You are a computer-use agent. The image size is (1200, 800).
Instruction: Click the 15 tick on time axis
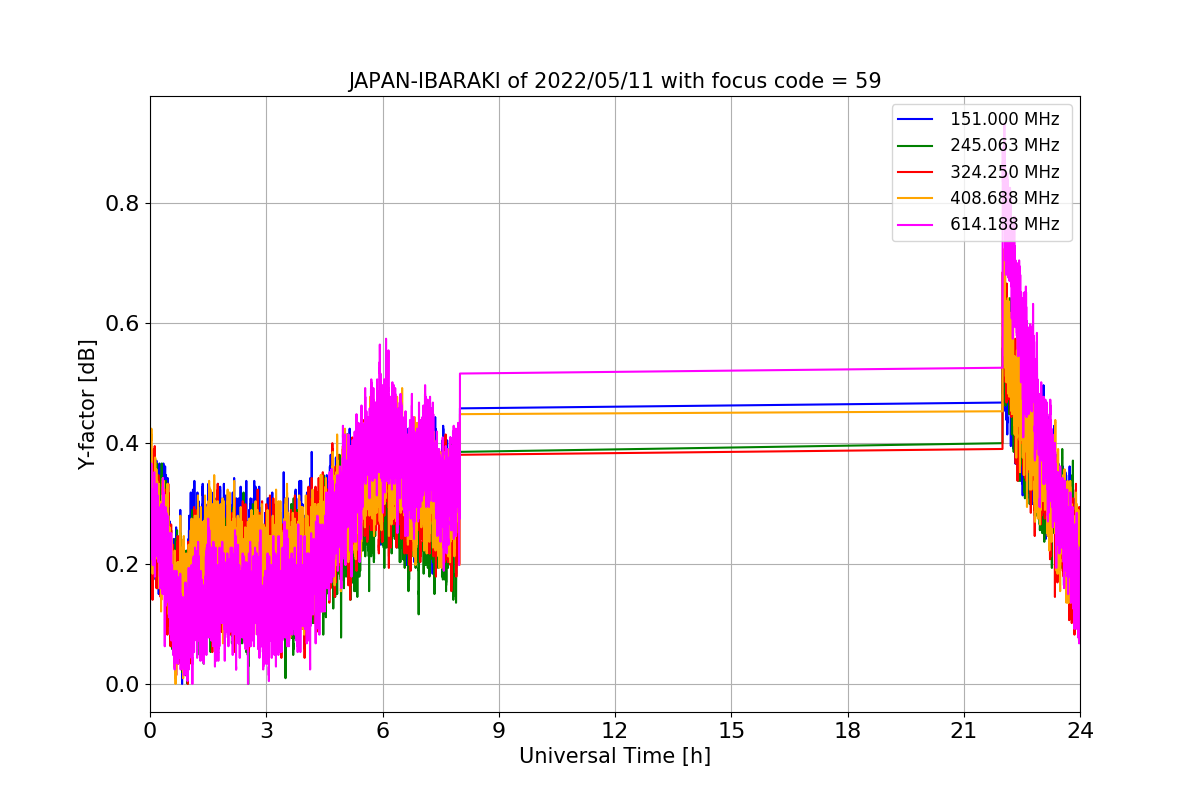(x=731, y=730)
